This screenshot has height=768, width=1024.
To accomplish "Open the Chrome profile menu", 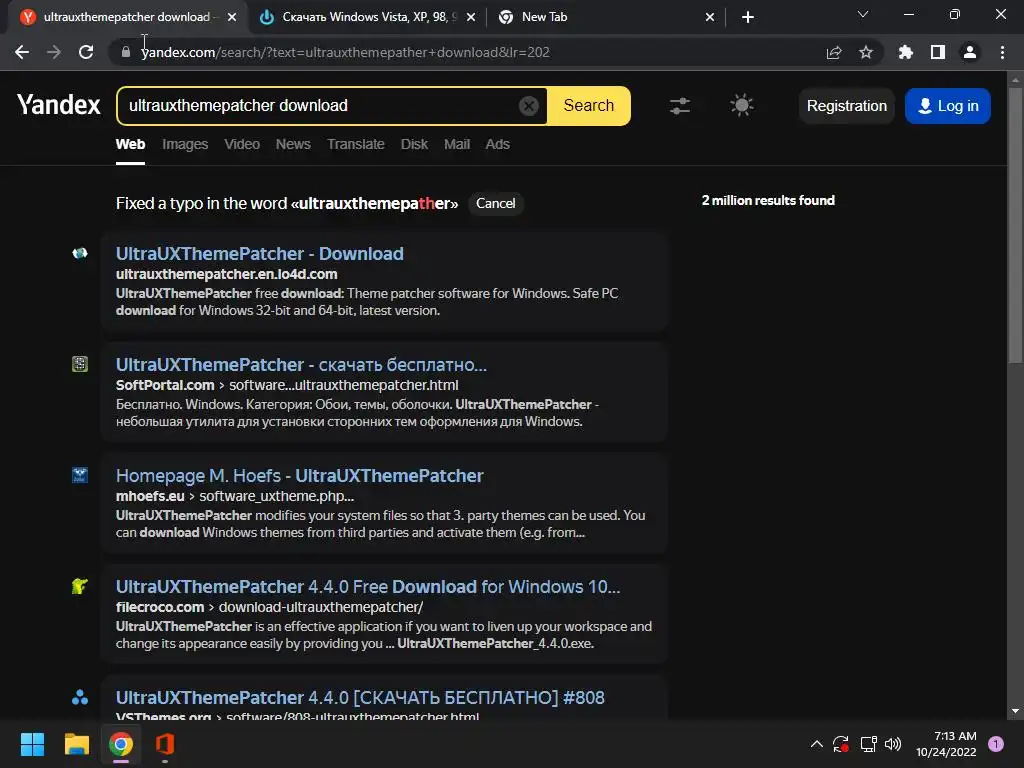I will (970, 52).
